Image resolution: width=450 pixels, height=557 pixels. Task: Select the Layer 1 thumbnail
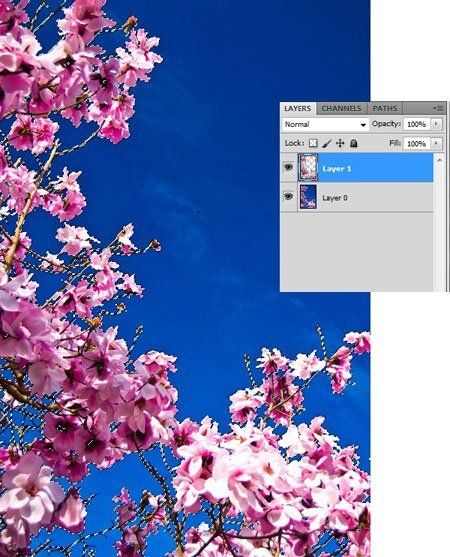pyautogui.click(x=308, y=168)
